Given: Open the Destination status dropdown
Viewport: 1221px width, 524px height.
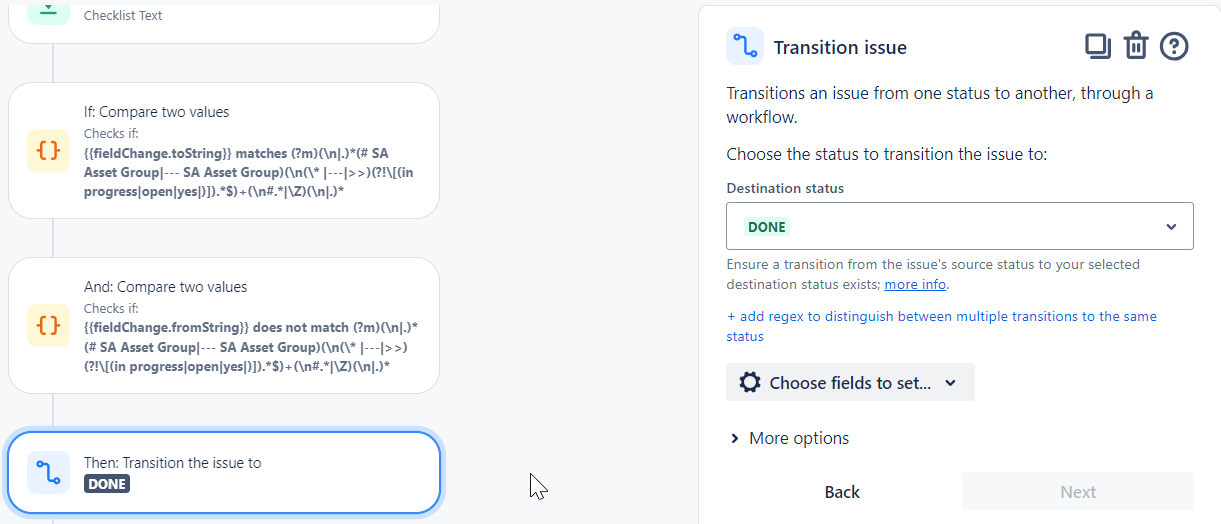Looking at the screenshot, I should coord(959,227).
